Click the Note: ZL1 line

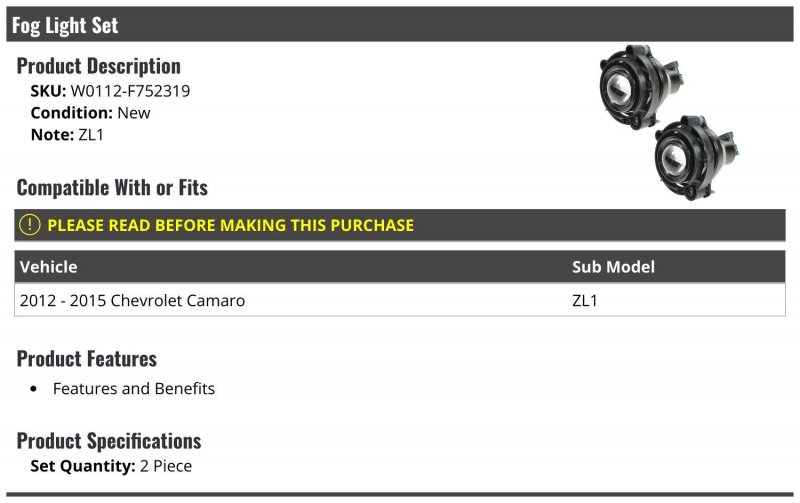67,135
